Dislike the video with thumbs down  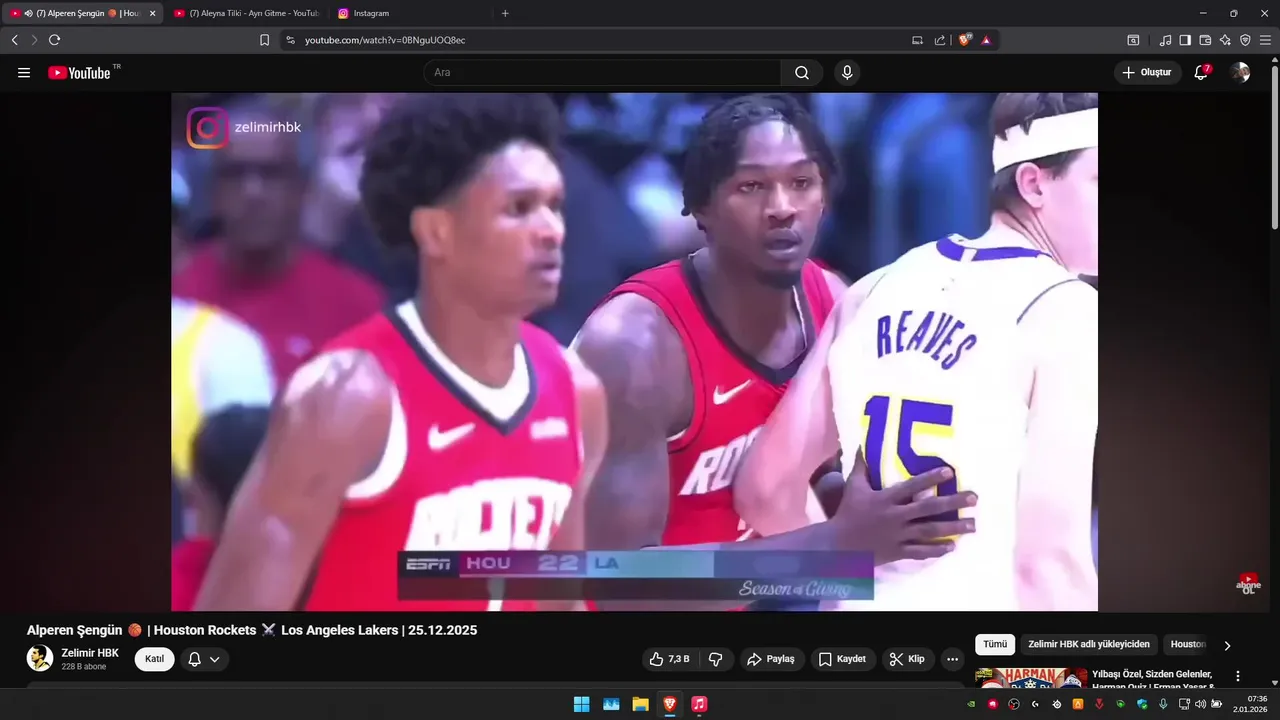pos(716,659)
